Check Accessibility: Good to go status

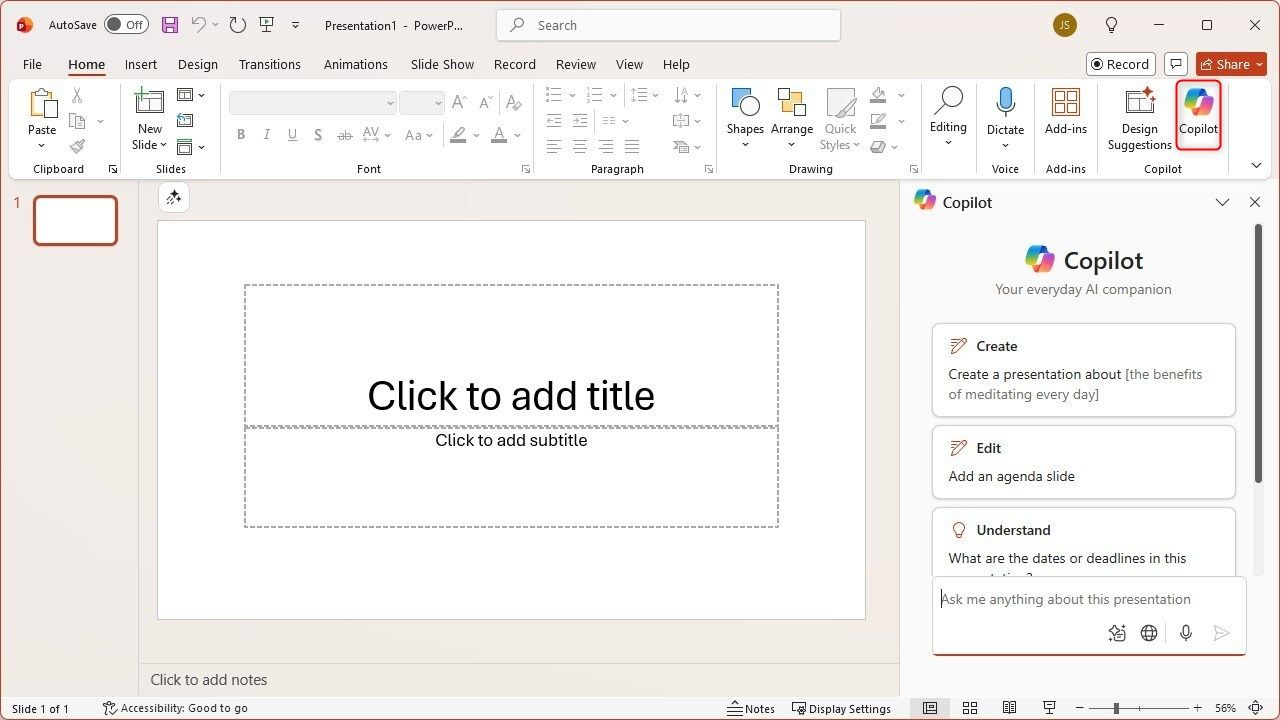[175, 708]
